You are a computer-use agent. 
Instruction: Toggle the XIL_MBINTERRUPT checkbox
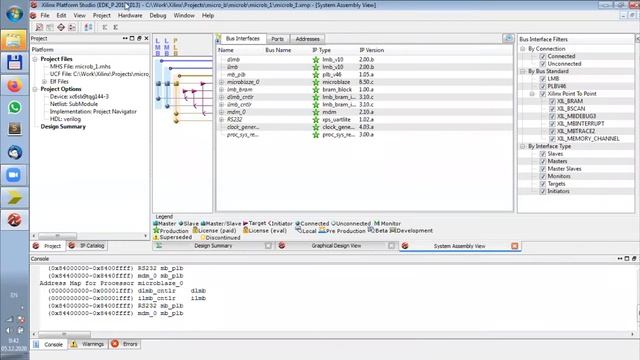click(552, 124)
